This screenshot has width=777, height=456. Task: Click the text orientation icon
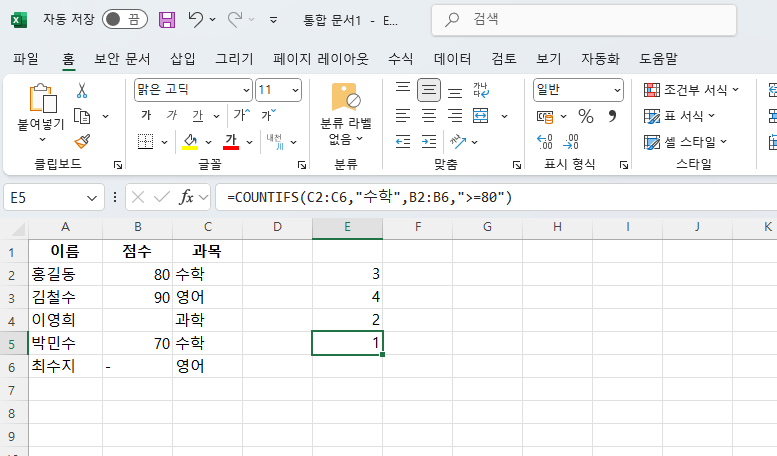458,142
